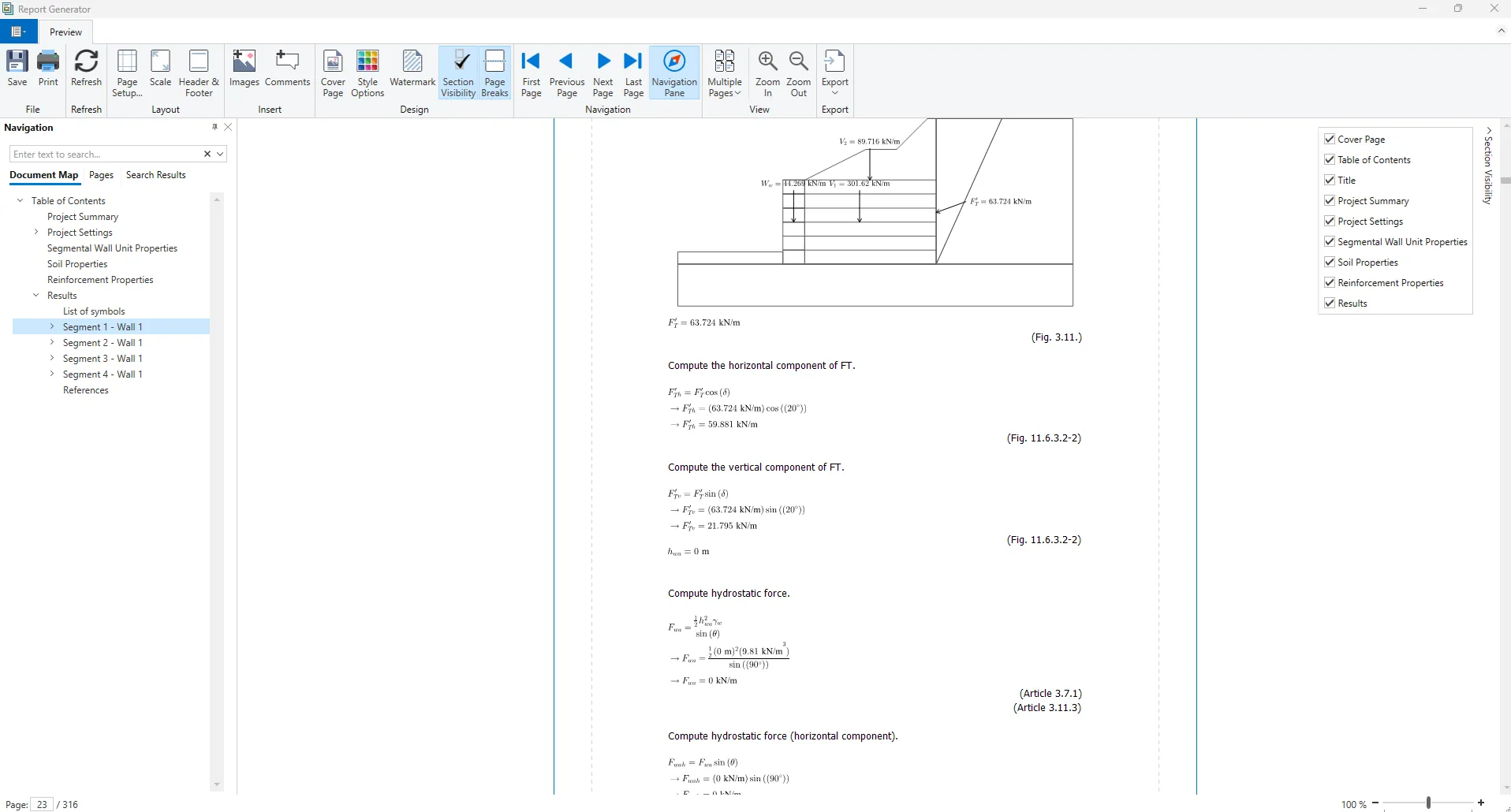Click the page number box

coord(42,804)
